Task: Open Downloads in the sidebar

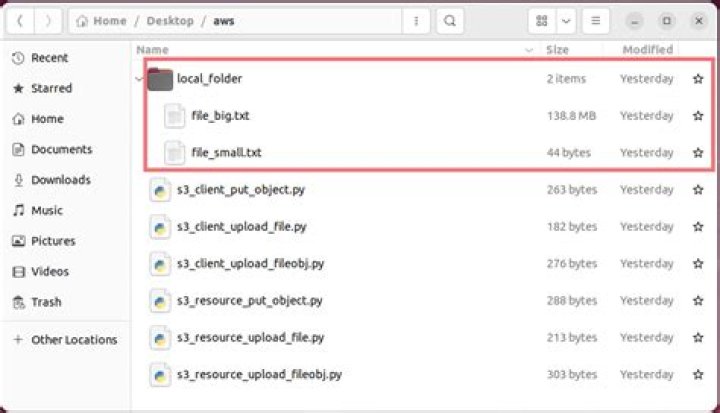Action: (60, 180)
